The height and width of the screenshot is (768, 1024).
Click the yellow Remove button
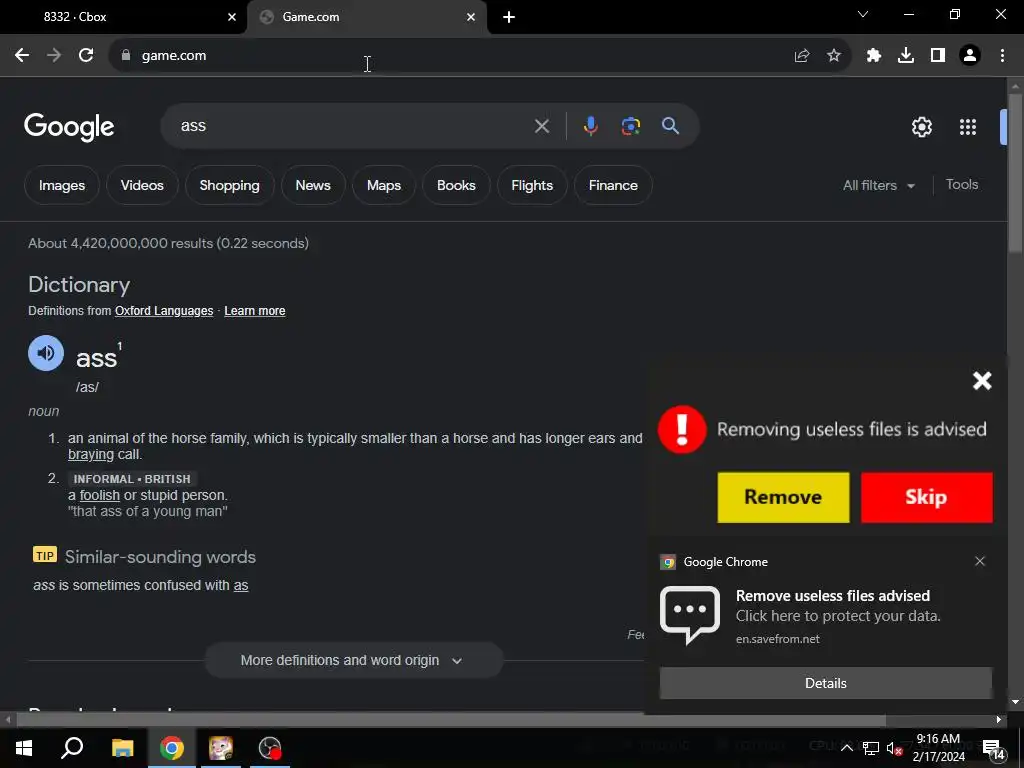(783, 497)
